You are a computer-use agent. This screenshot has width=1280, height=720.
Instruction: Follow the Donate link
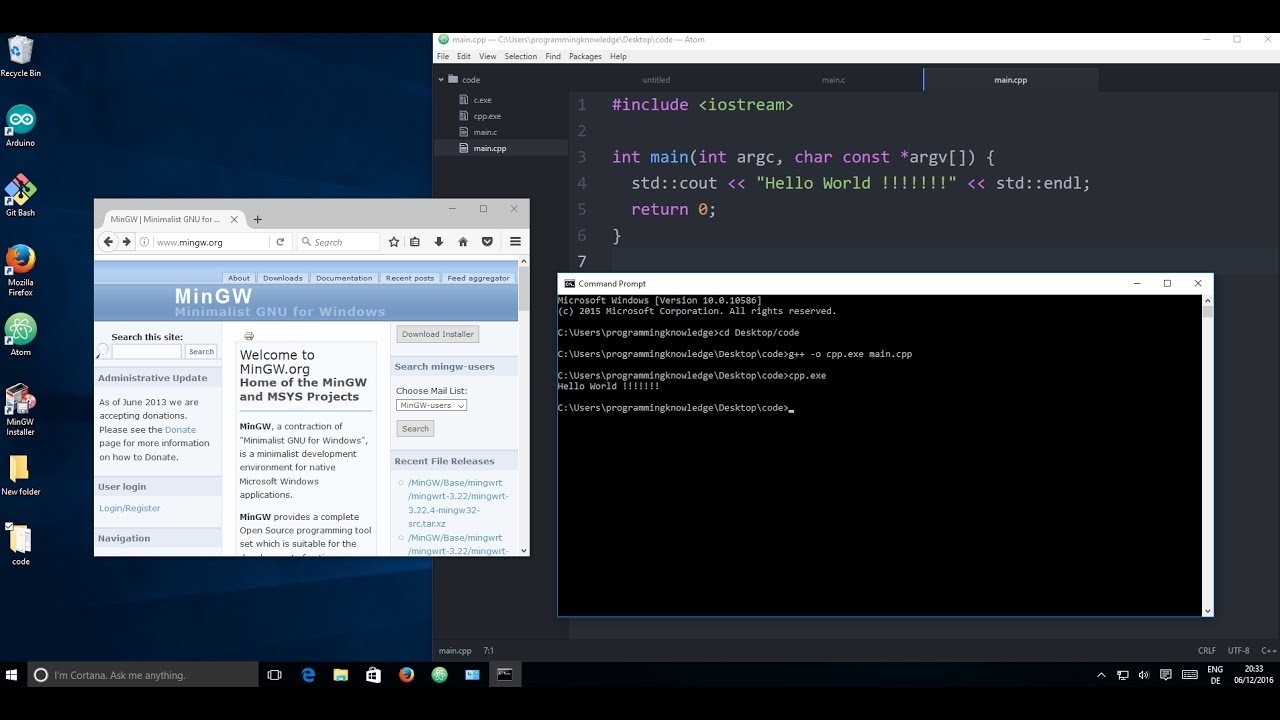pyautogui.click(x=180, y=430)
